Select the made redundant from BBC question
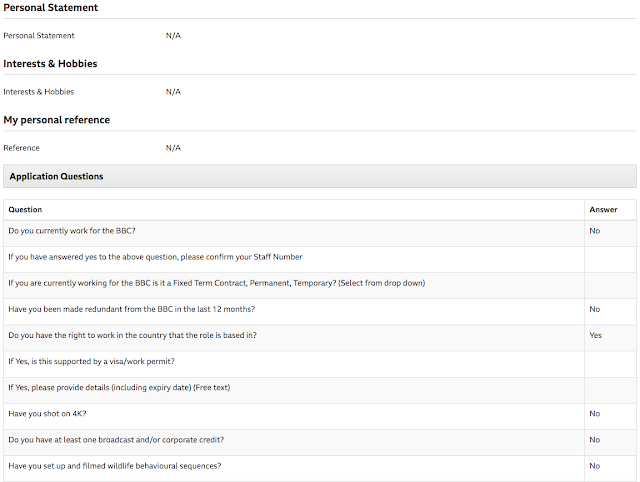The image size is (640, 482). (x=131, y=309)
